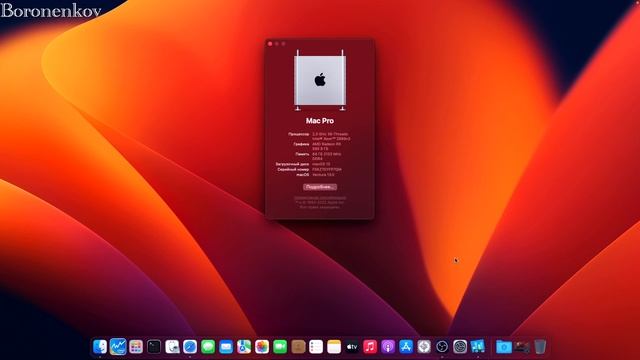This screenshot has width=640, height=360.
Task: Click the 'Графика' row label
Action: 301,144
